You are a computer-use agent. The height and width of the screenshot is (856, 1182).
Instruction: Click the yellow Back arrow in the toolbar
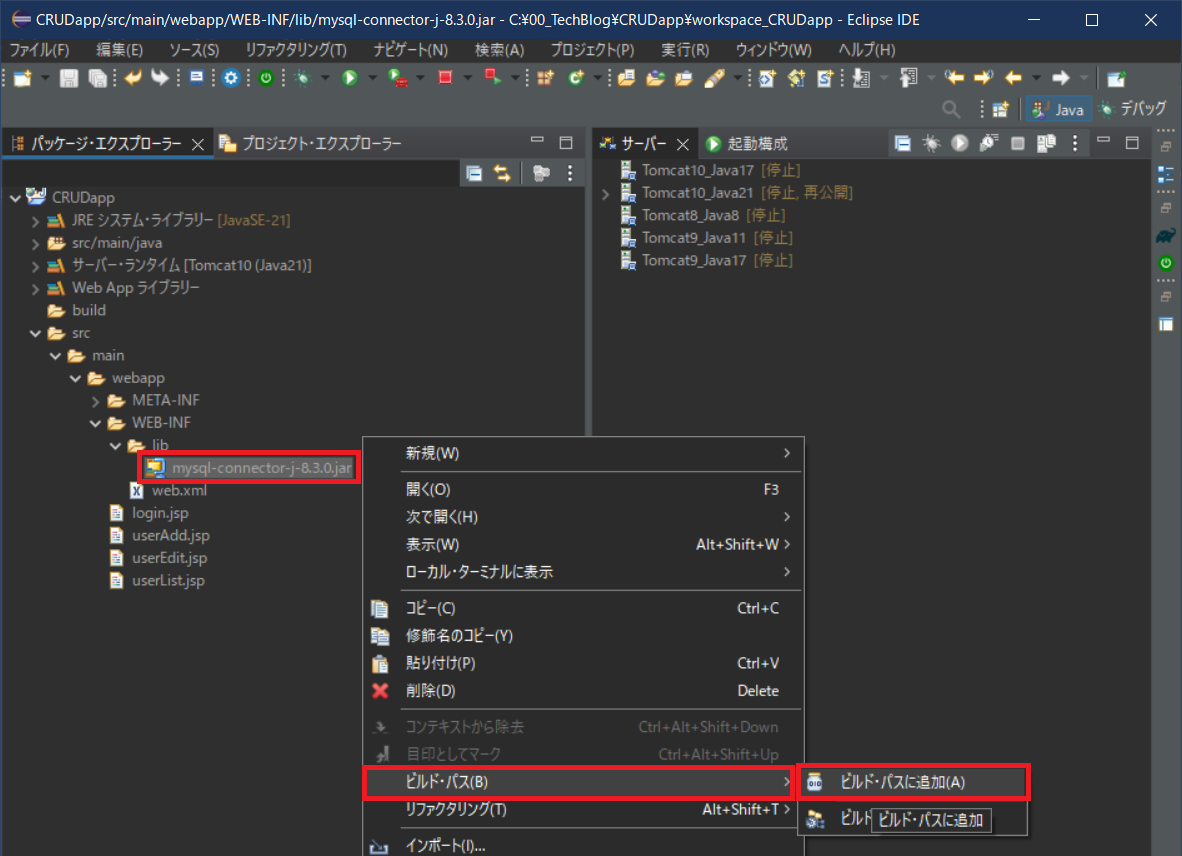coord(1013,78)
